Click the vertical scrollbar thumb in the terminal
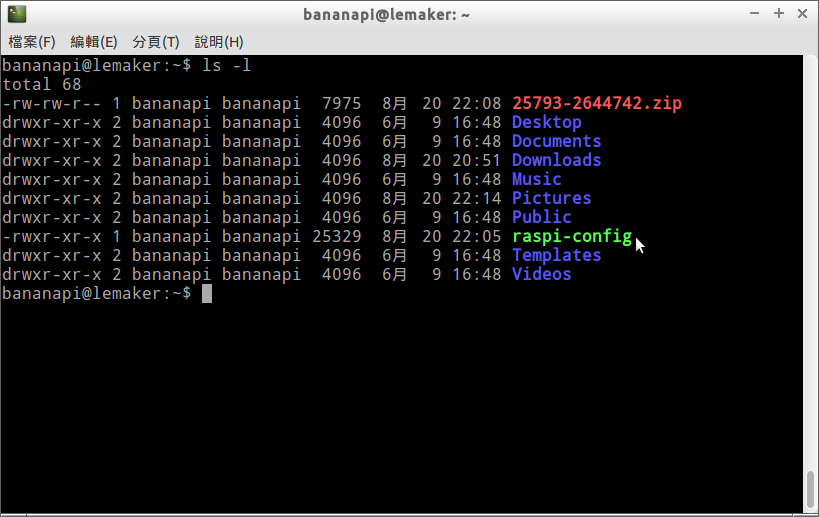The height and width of the screenshot is (517, 819). pos(810,488)
